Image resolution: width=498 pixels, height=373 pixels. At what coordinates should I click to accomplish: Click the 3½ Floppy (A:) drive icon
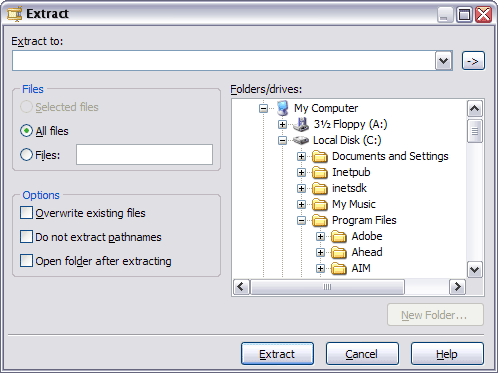(301, 124)
